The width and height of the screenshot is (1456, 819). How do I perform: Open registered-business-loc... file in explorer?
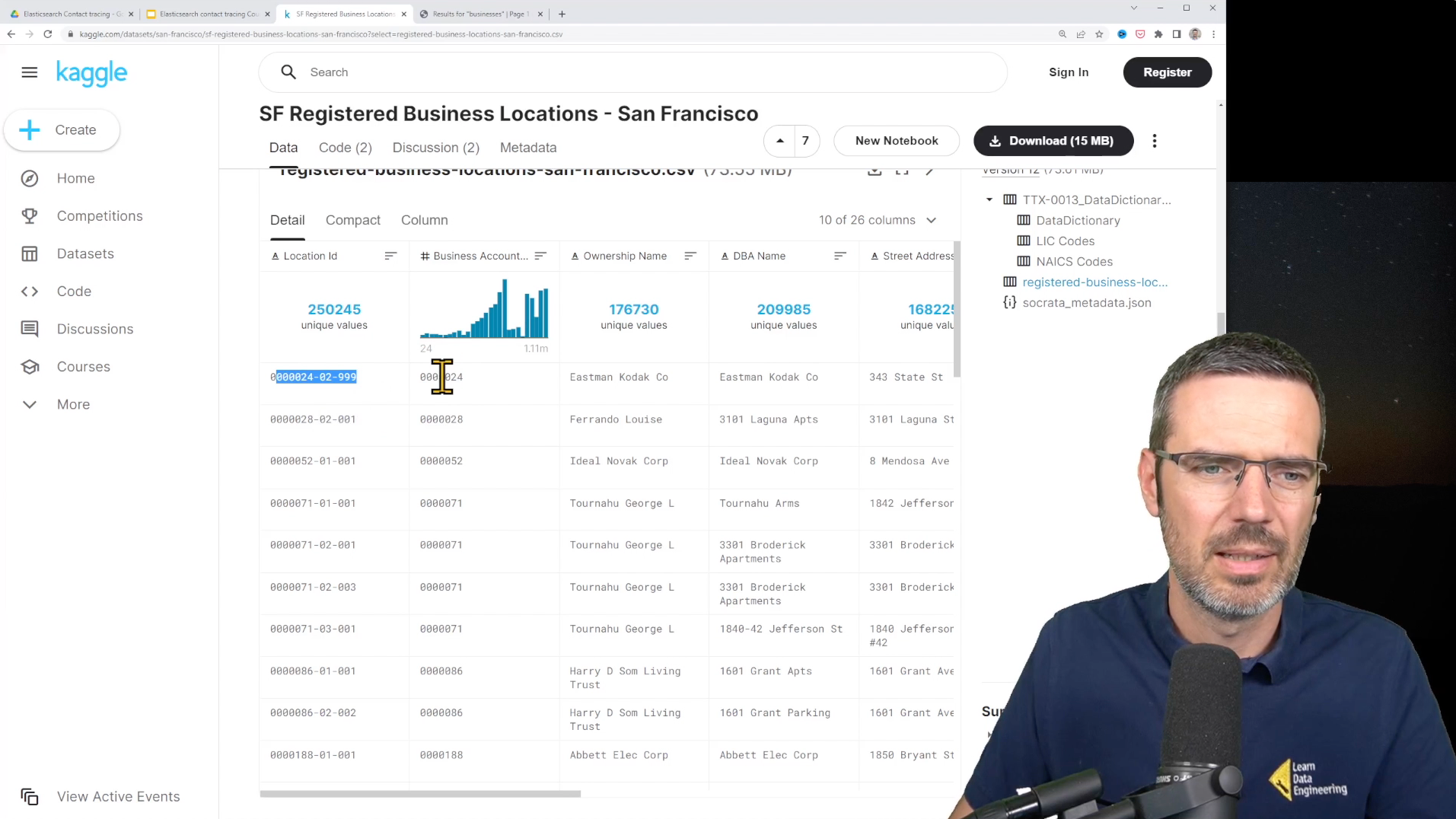tap(1094, 282)
